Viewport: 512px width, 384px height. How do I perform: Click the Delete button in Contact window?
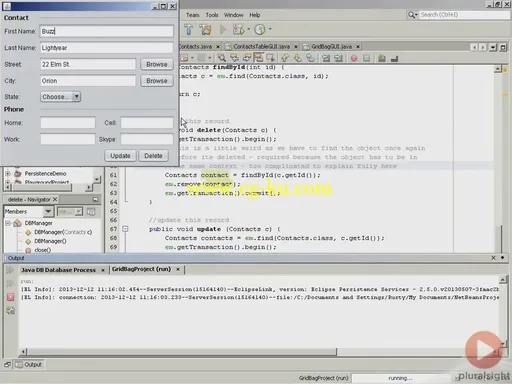click(153, 156)
